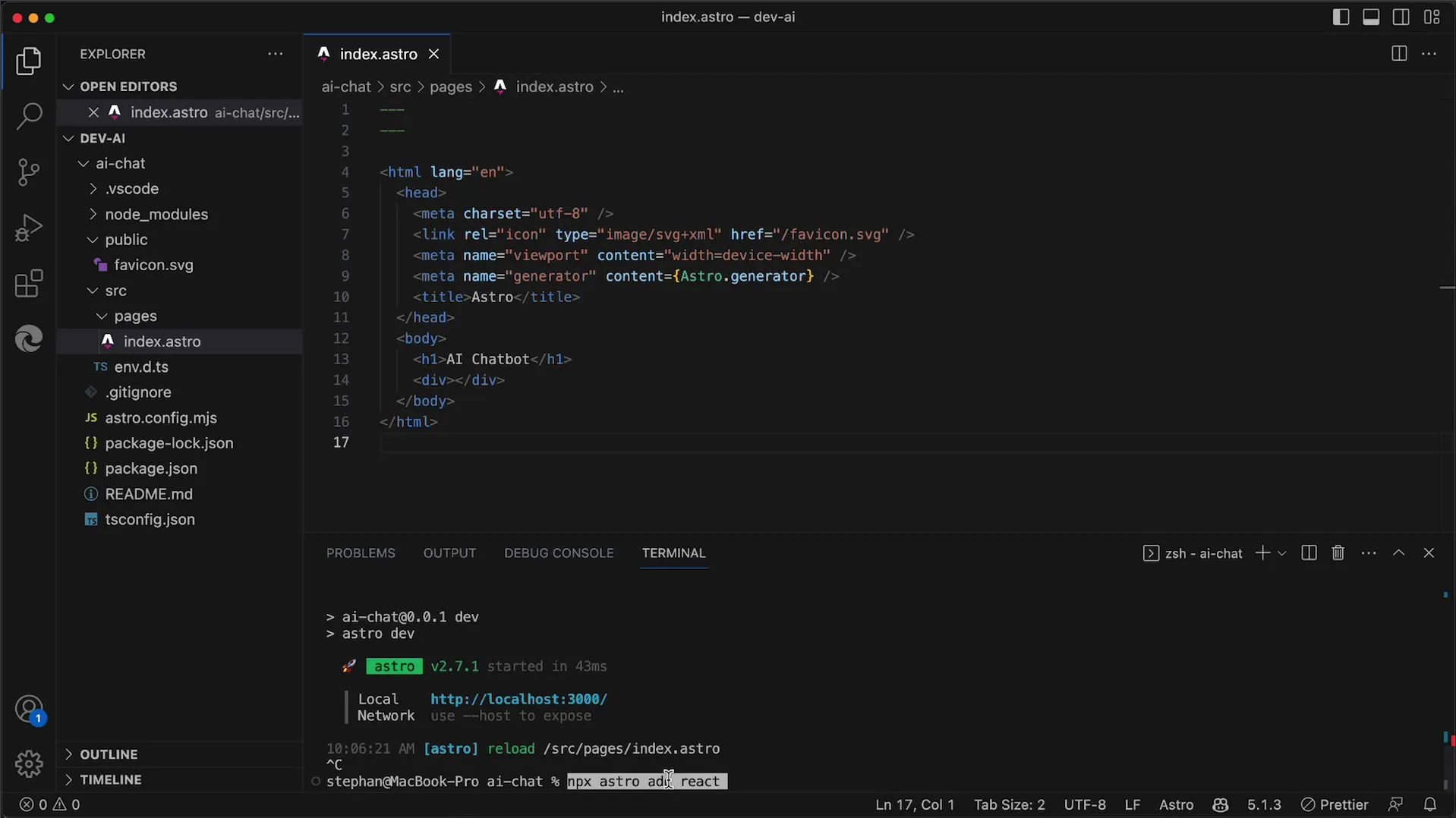
Task: Switch to the Problems tab
Action: pyautogui.click(x=361, y=553)
